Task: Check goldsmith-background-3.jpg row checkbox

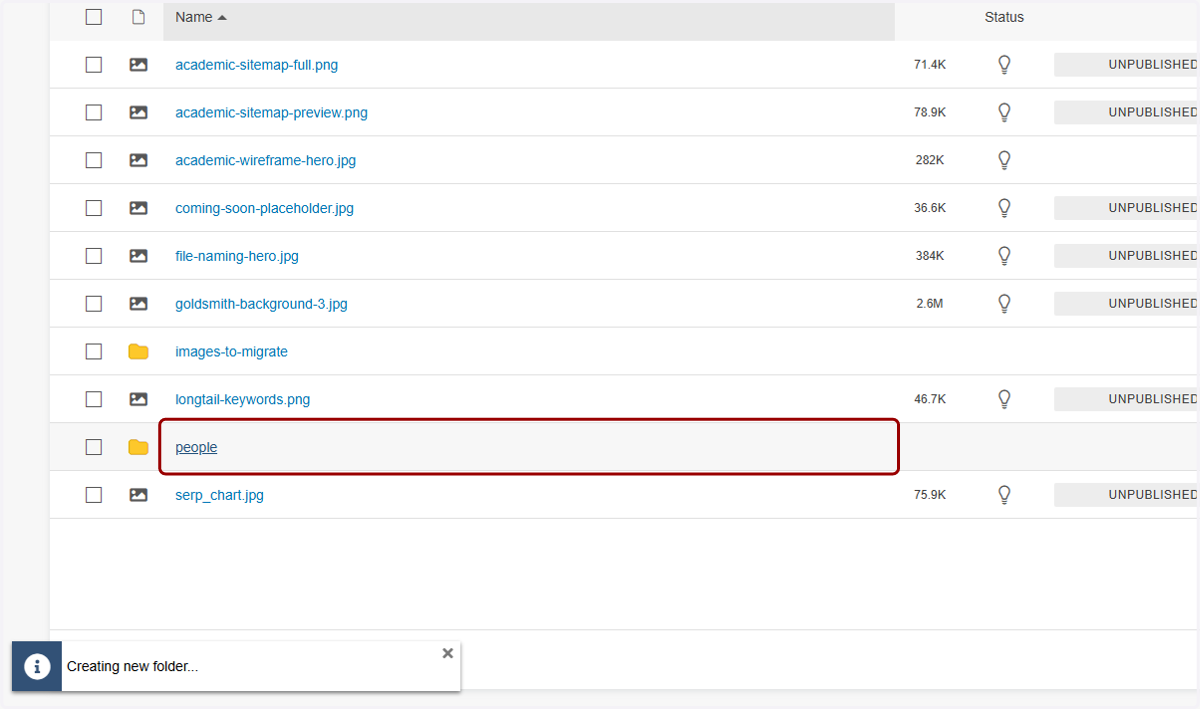Action: pyautogui.click(x=94, y=304)
